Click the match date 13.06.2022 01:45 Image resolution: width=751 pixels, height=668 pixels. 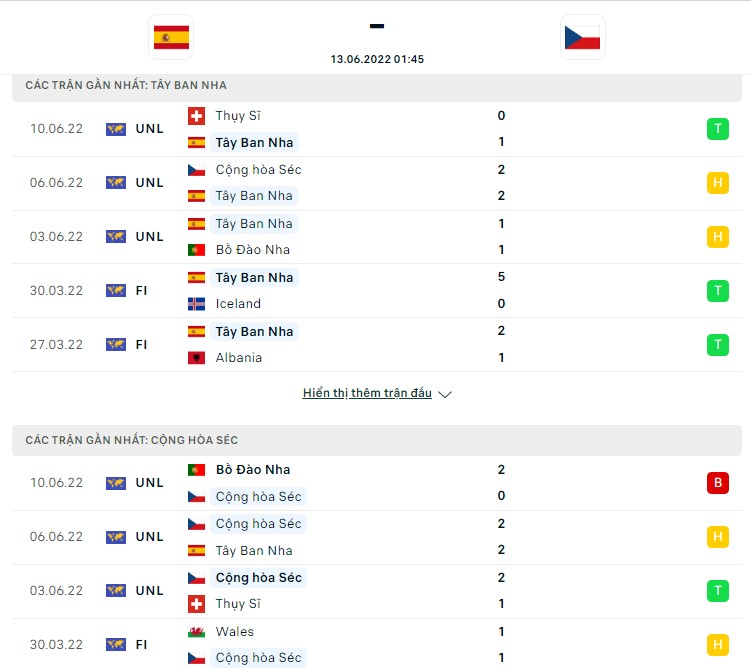tap(377, 59)
